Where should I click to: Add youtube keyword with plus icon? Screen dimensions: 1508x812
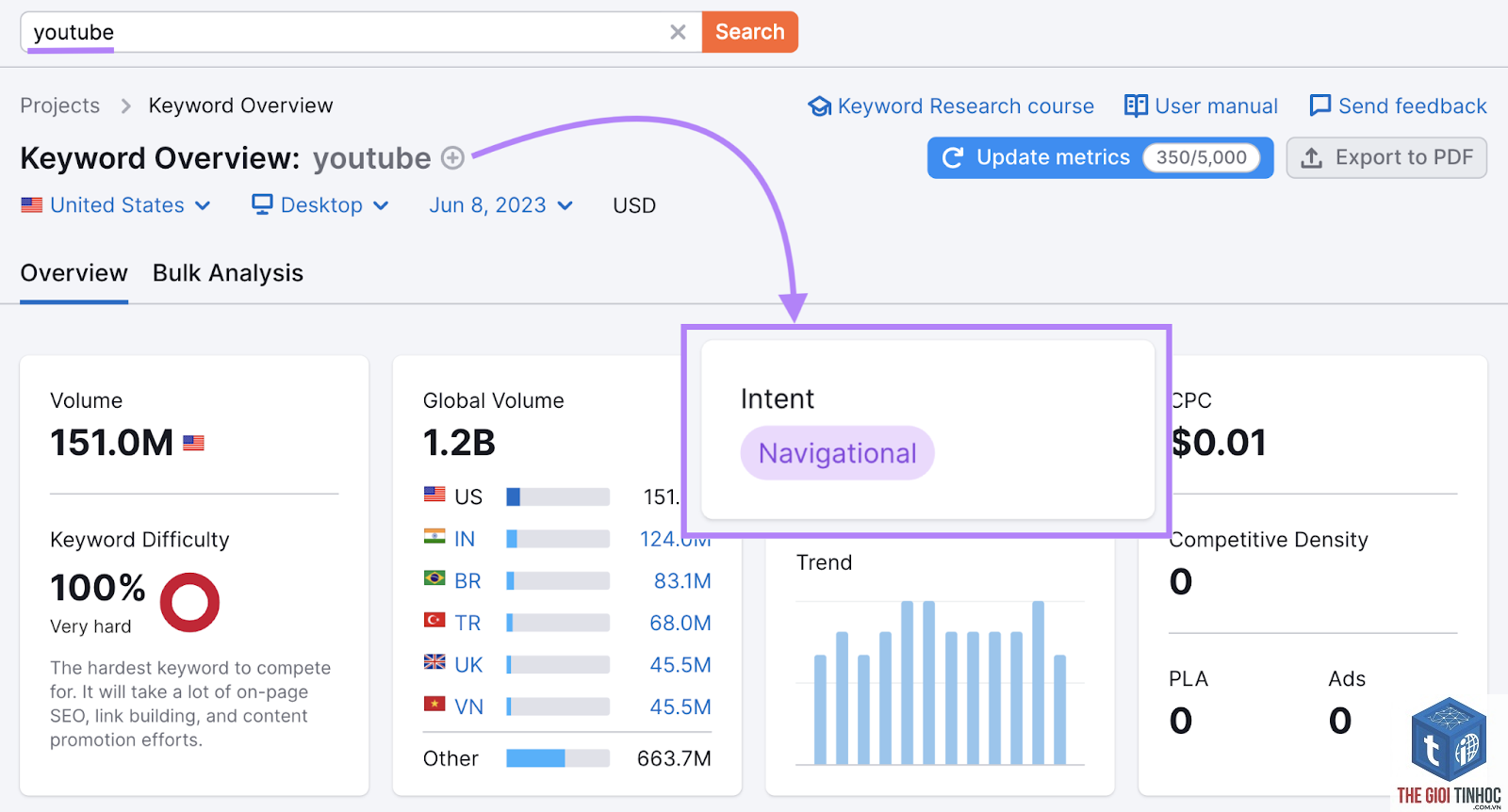coord(453,158)
